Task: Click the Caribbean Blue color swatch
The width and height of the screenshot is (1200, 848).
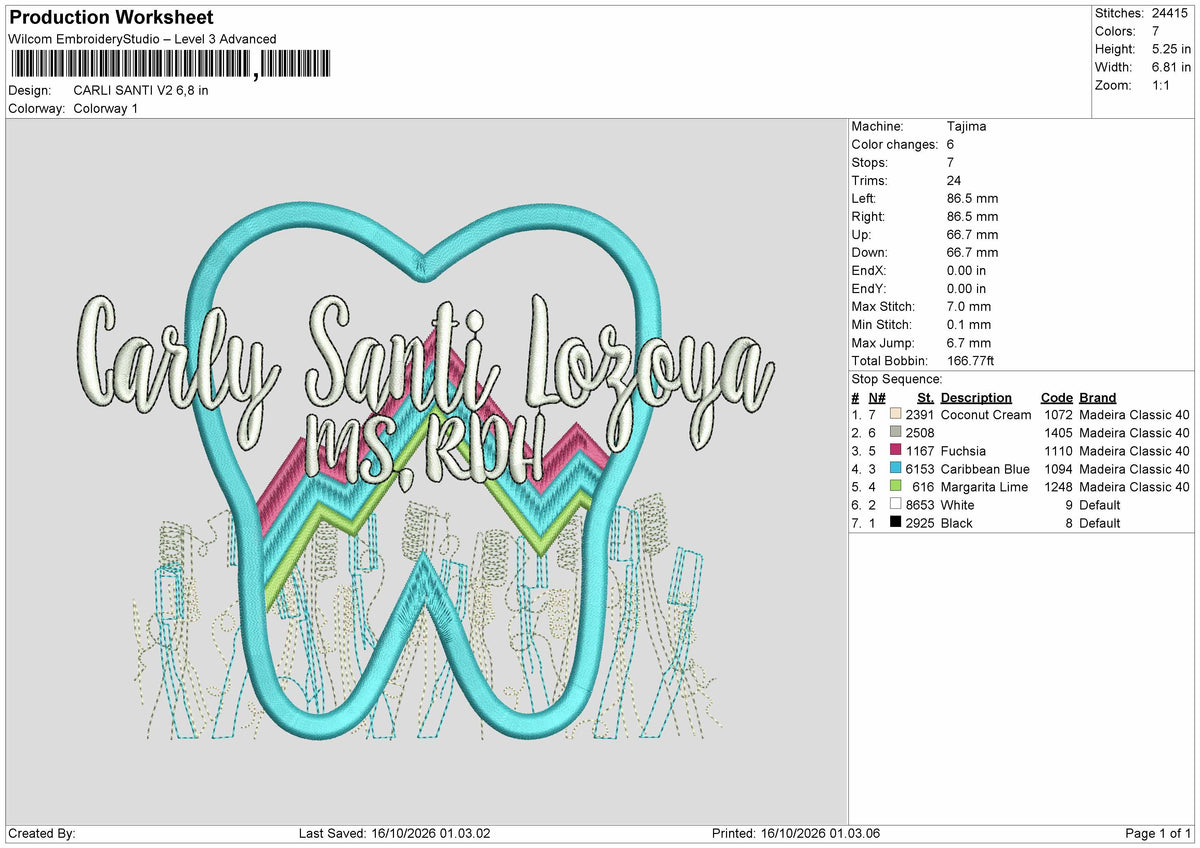Action: tap(895, 468)
